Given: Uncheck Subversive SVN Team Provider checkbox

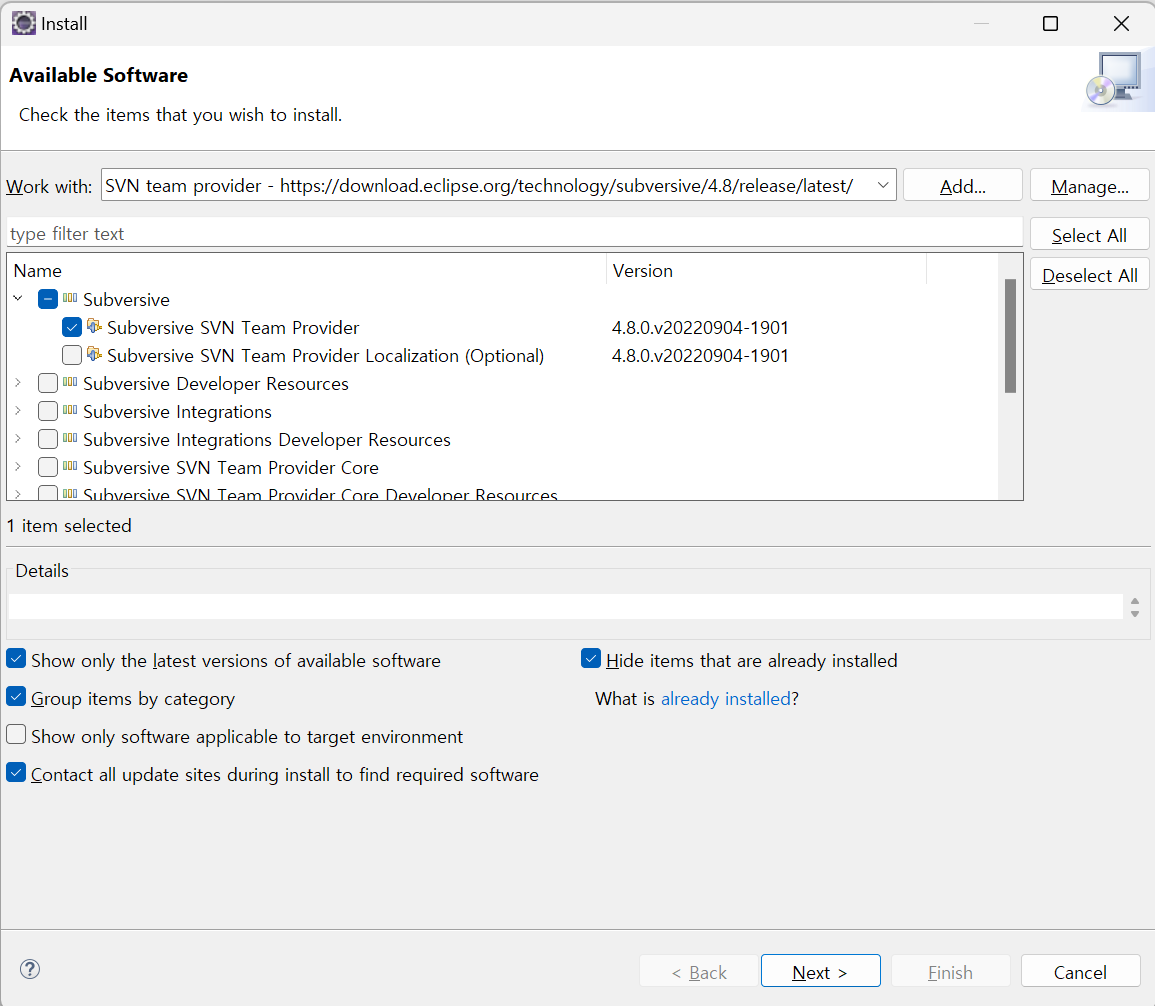Looking at the screenshot, I should 72,327.
